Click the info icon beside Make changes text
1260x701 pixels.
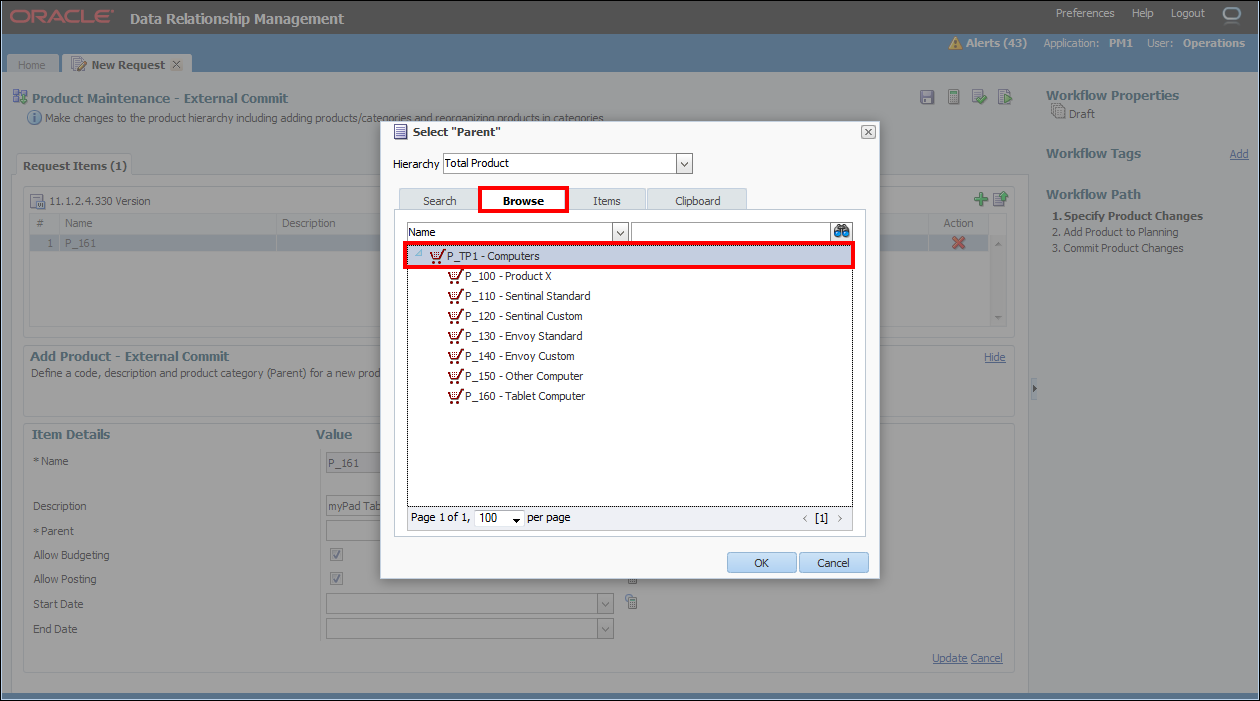[34, 118]
